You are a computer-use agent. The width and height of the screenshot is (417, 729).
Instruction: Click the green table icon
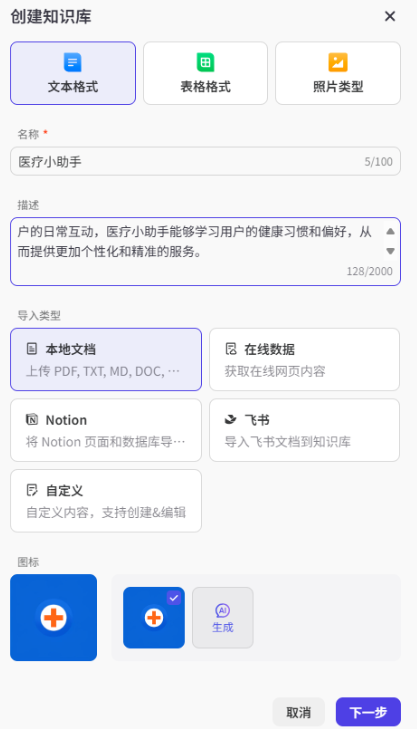205,62
